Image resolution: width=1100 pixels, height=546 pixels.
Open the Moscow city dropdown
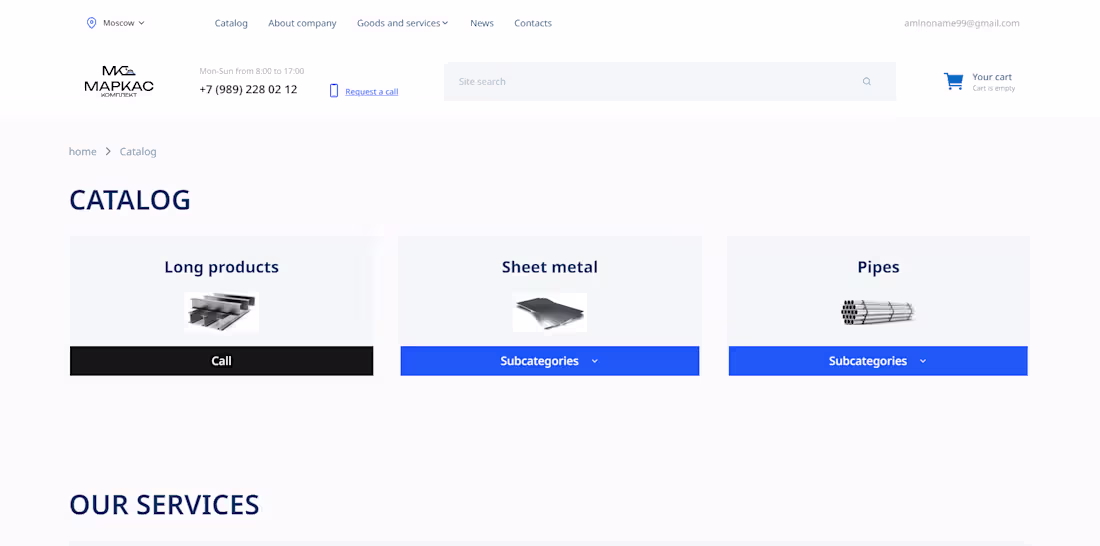point(123,23)
